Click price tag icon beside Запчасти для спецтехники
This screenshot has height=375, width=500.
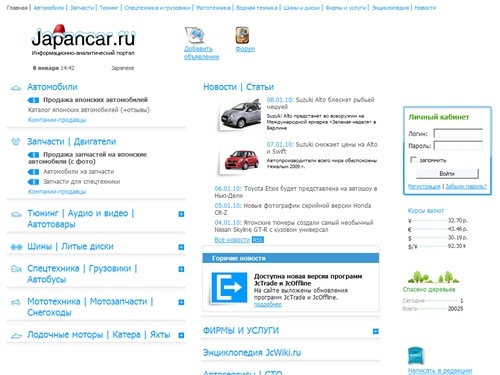(x=33, y=182)
